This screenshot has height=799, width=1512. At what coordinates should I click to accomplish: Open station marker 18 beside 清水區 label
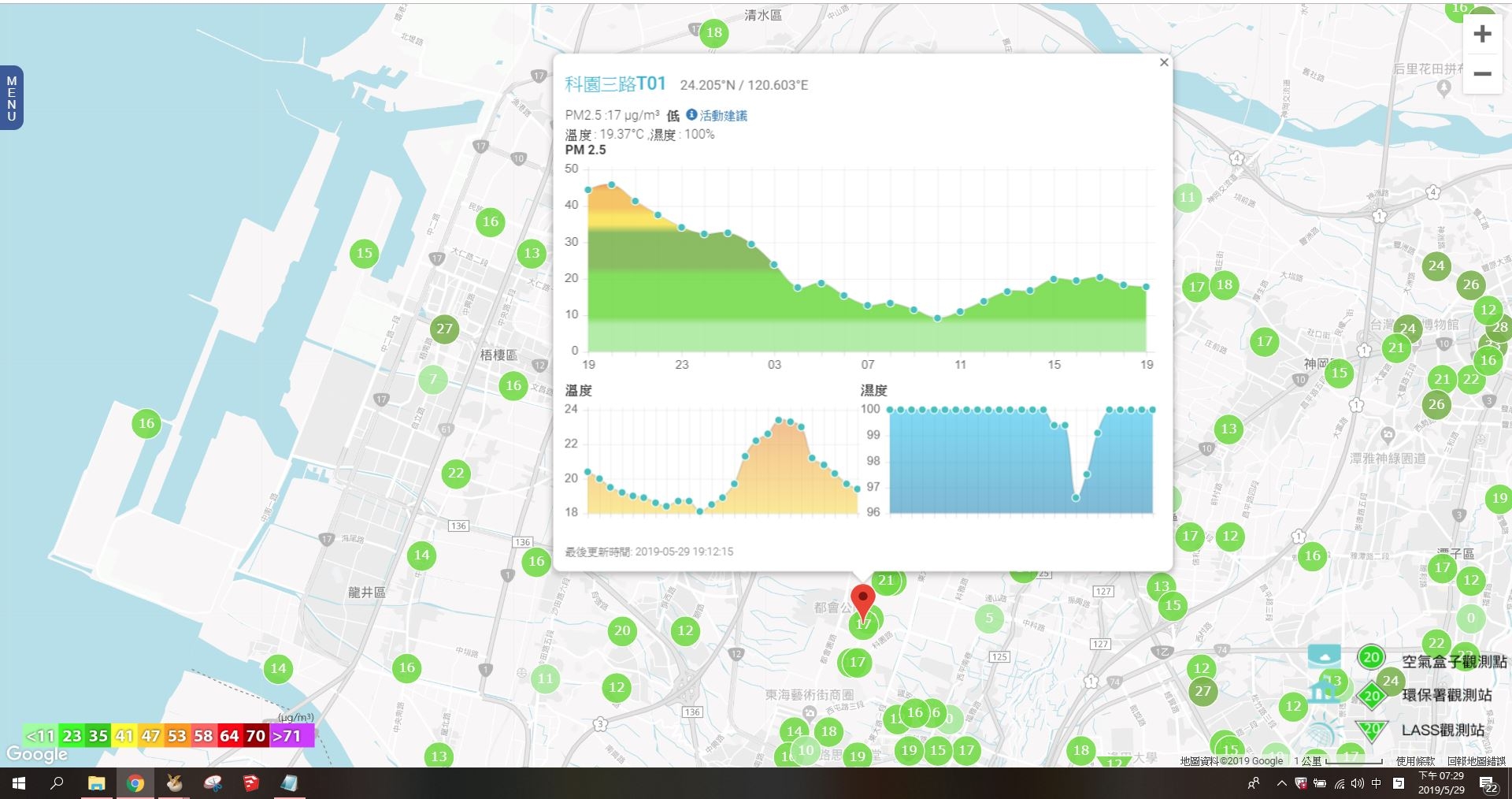pos(713,32)
